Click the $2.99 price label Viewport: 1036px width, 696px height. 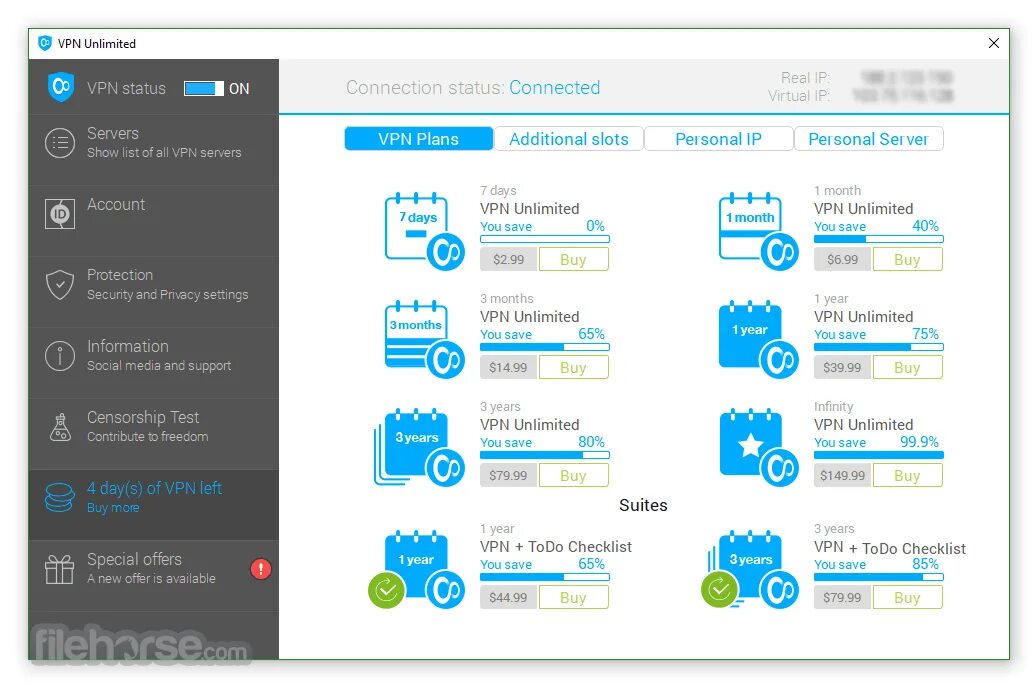(508, 259)
